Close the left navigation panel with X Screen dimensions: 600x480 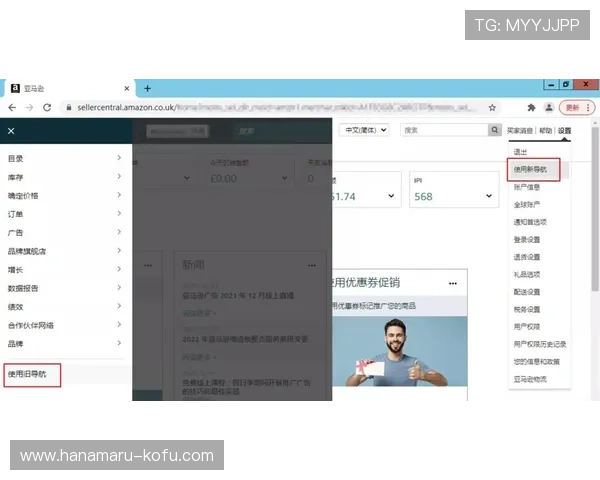(11, 131)
